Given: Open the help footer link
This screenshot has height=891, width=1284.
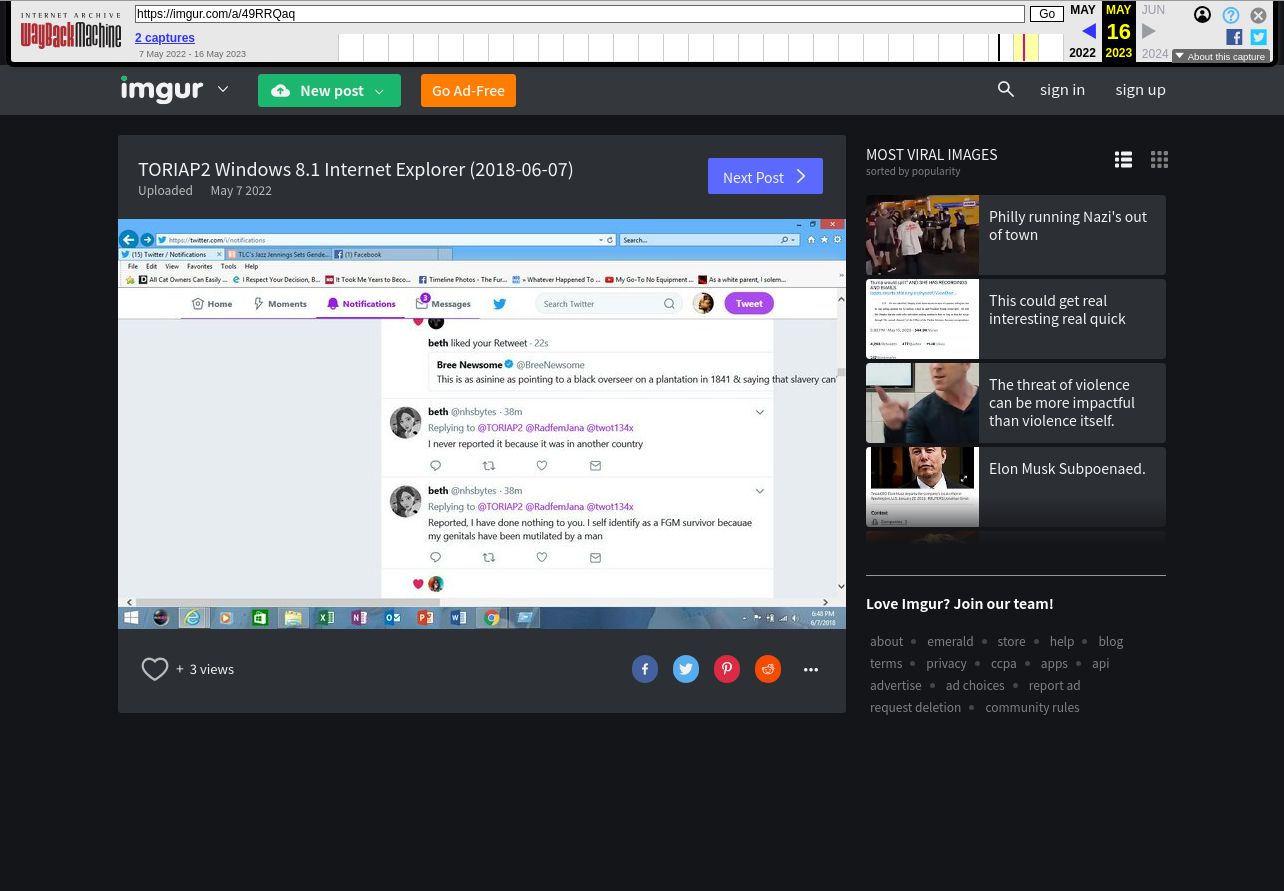Looking at the screenshot, I should [1061, 642].
